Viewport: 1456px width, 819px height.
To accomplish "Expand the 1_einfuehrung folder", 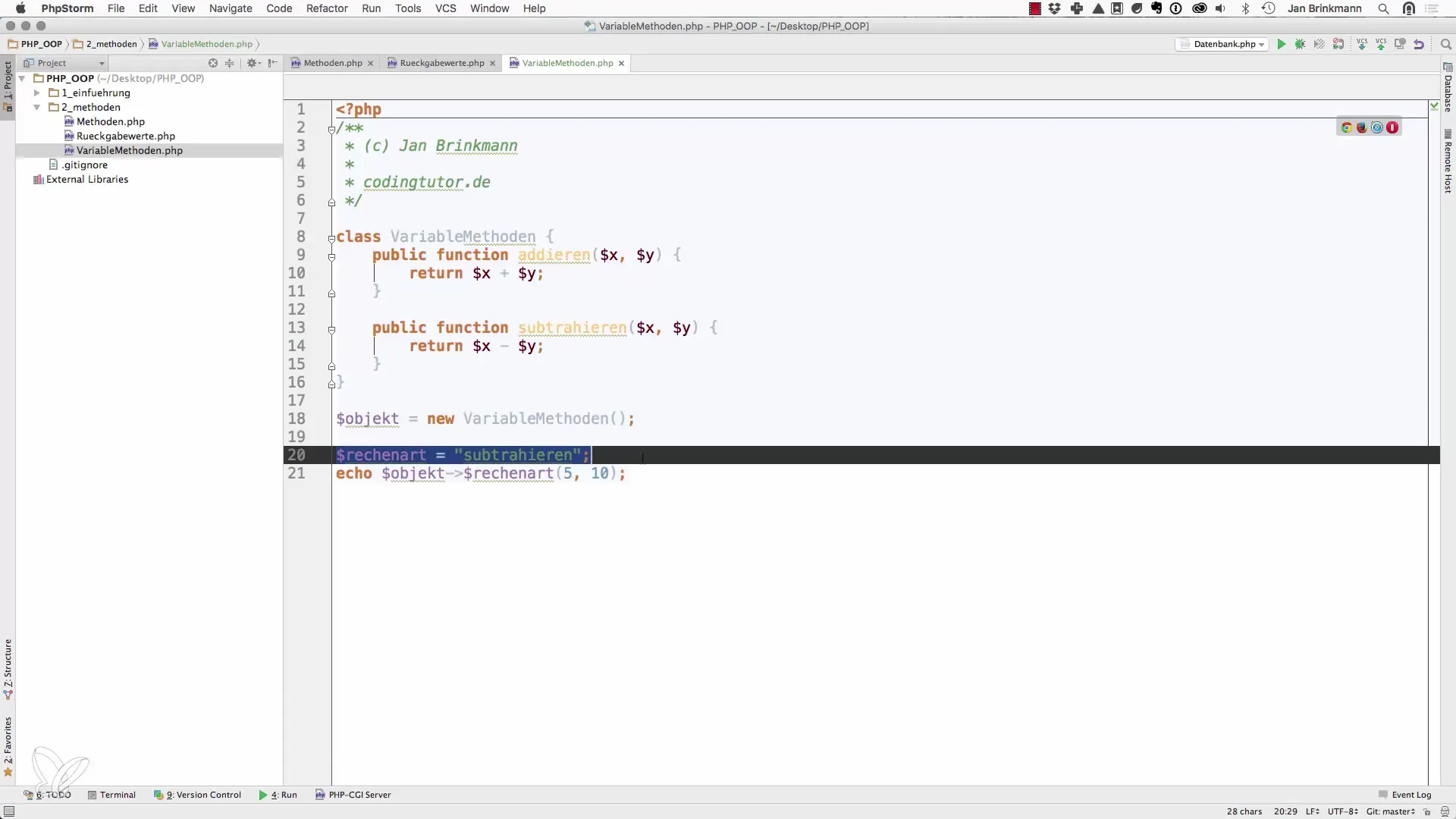I will 36,93.
